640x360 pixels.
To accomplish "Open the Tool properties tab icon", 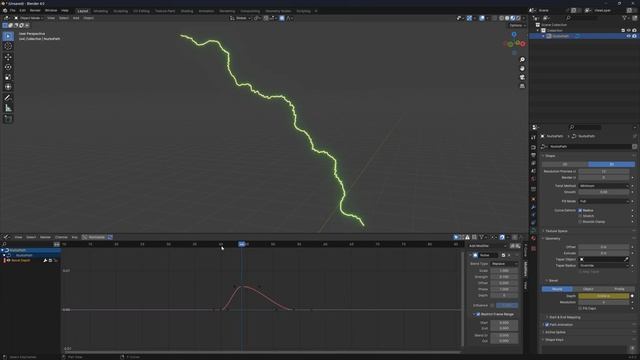I will point(533,138).
